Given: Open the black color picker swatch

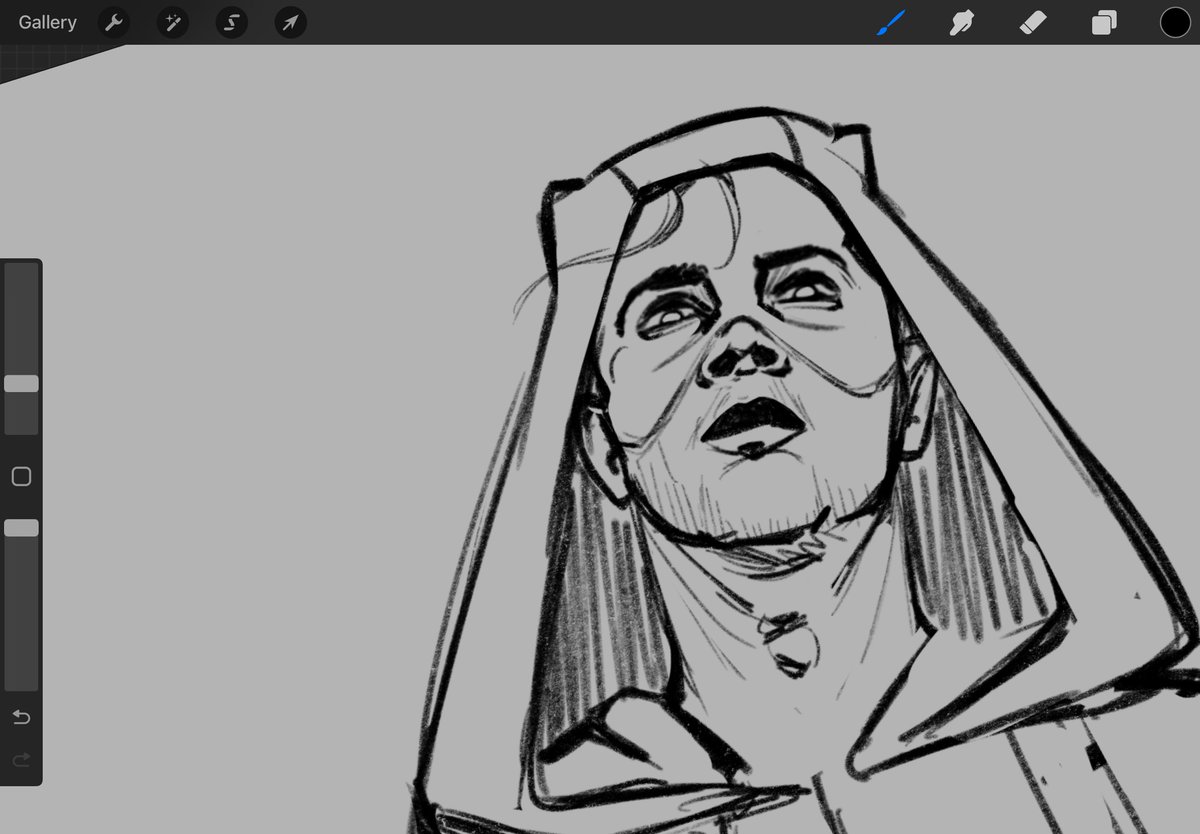Looking at the screenshot, I should [1175, 22].
